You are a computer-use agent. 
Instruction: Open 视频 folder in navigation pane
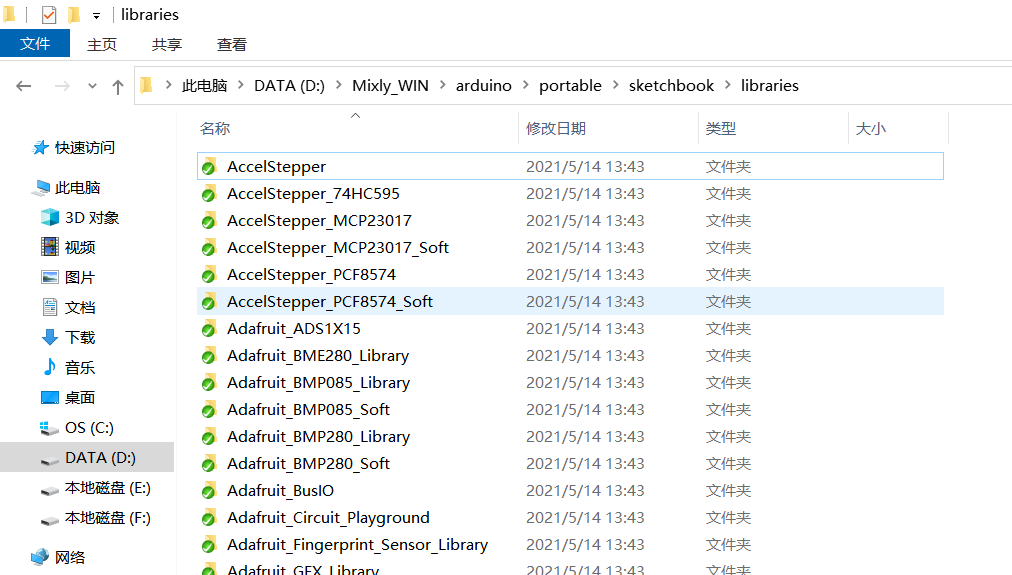pos(80,247)
